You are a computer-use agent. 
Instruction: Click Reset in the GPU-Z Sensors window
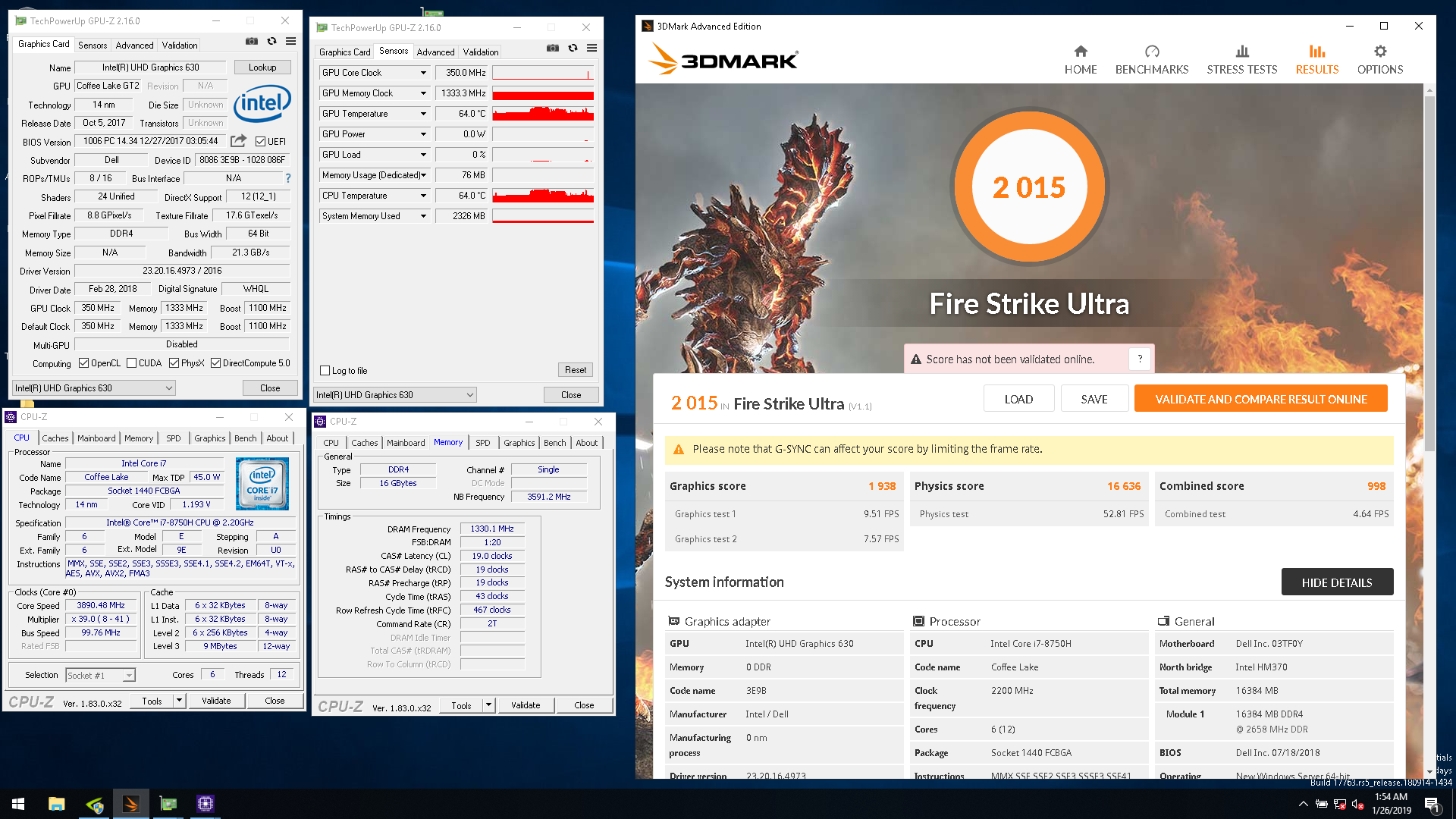pos(576,370)
